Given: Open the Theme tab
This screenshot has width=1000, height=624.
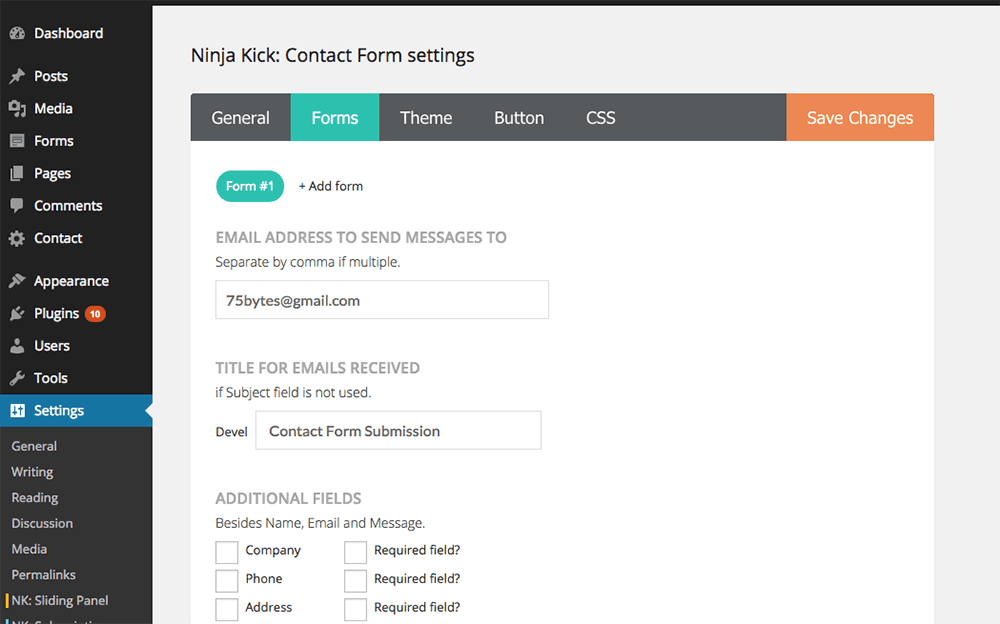Looking at the screenshot, I should [x=426, y=117].
